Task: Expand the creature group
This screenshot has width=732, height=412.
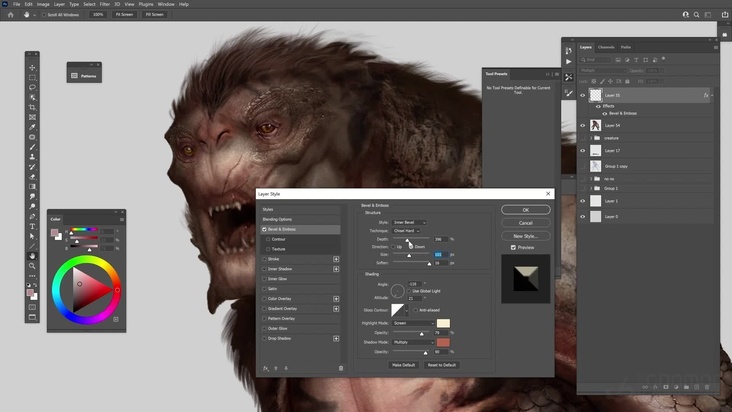Action: [591, 138]
